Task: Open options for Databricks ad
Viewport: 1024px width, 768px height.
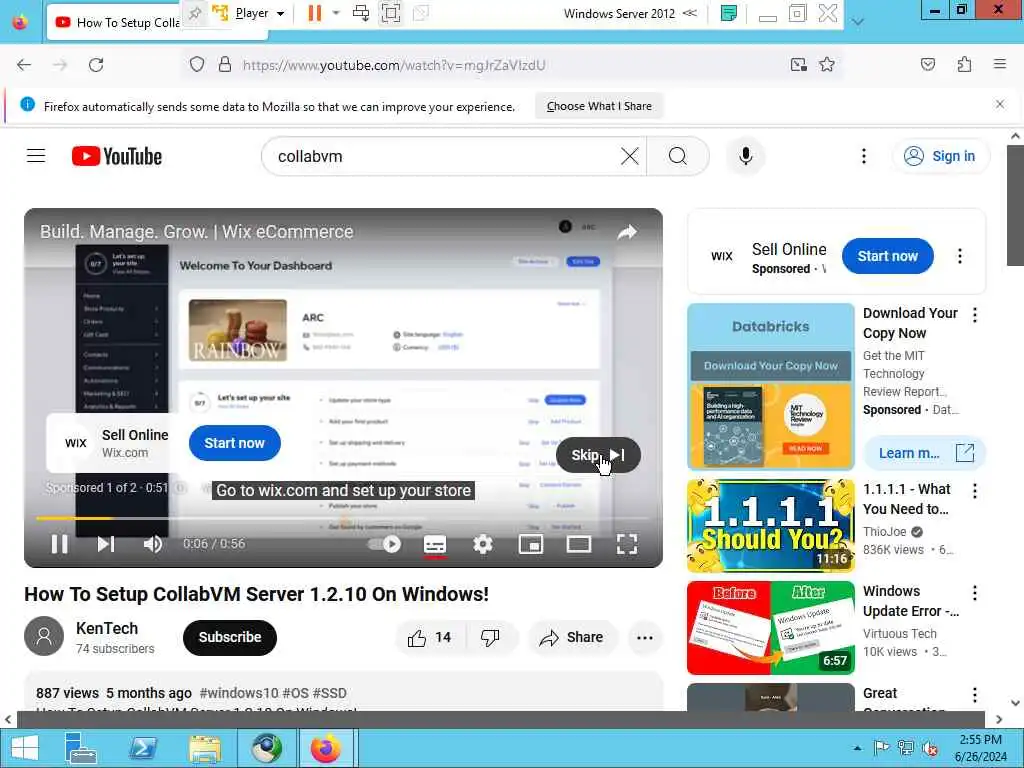Action: pos(974,315)
